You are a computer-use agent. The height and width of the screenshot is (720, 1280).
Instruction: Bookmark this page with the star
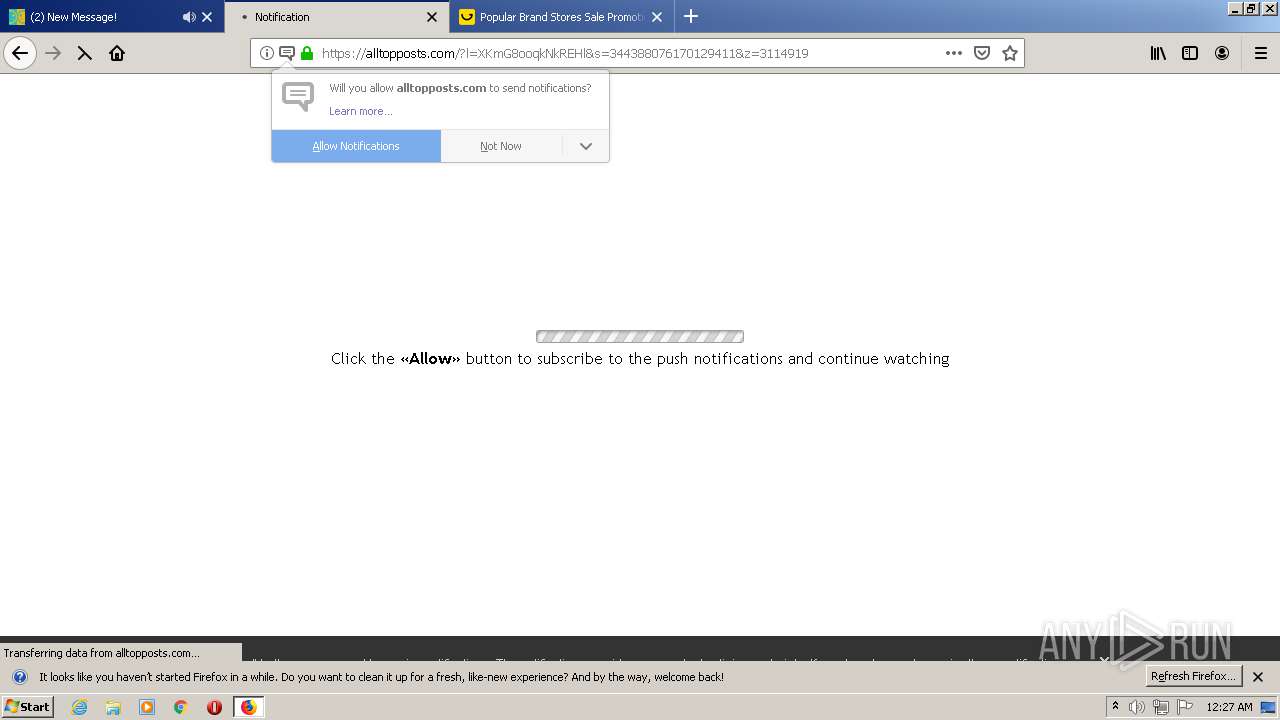click(x=1010, y=53)
